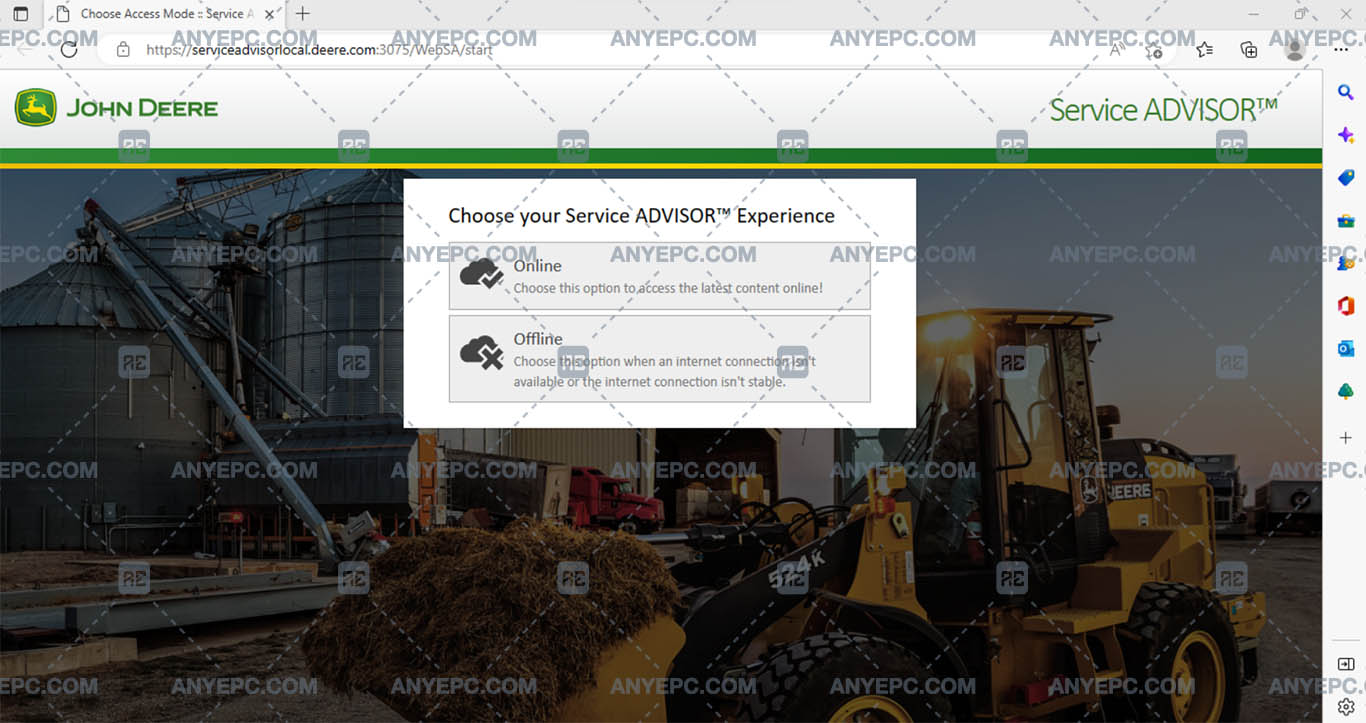Viewport: 1366px width, 723px height.
Task: Open sidebar Search tool
Action: point(1346,92)
